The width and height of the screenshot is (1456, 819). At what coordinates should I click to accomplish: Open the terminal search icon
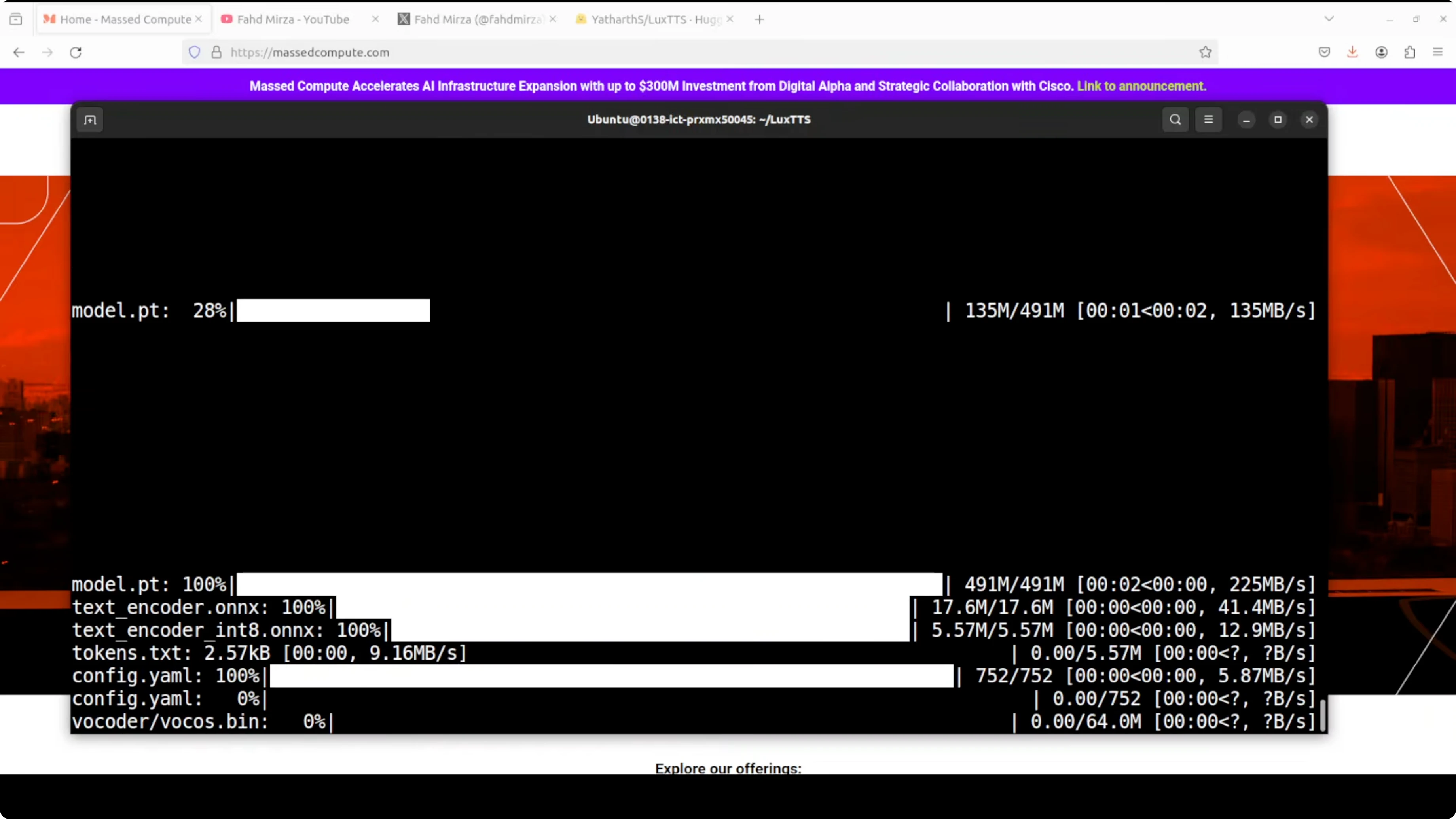click(x=1175, y=120)
